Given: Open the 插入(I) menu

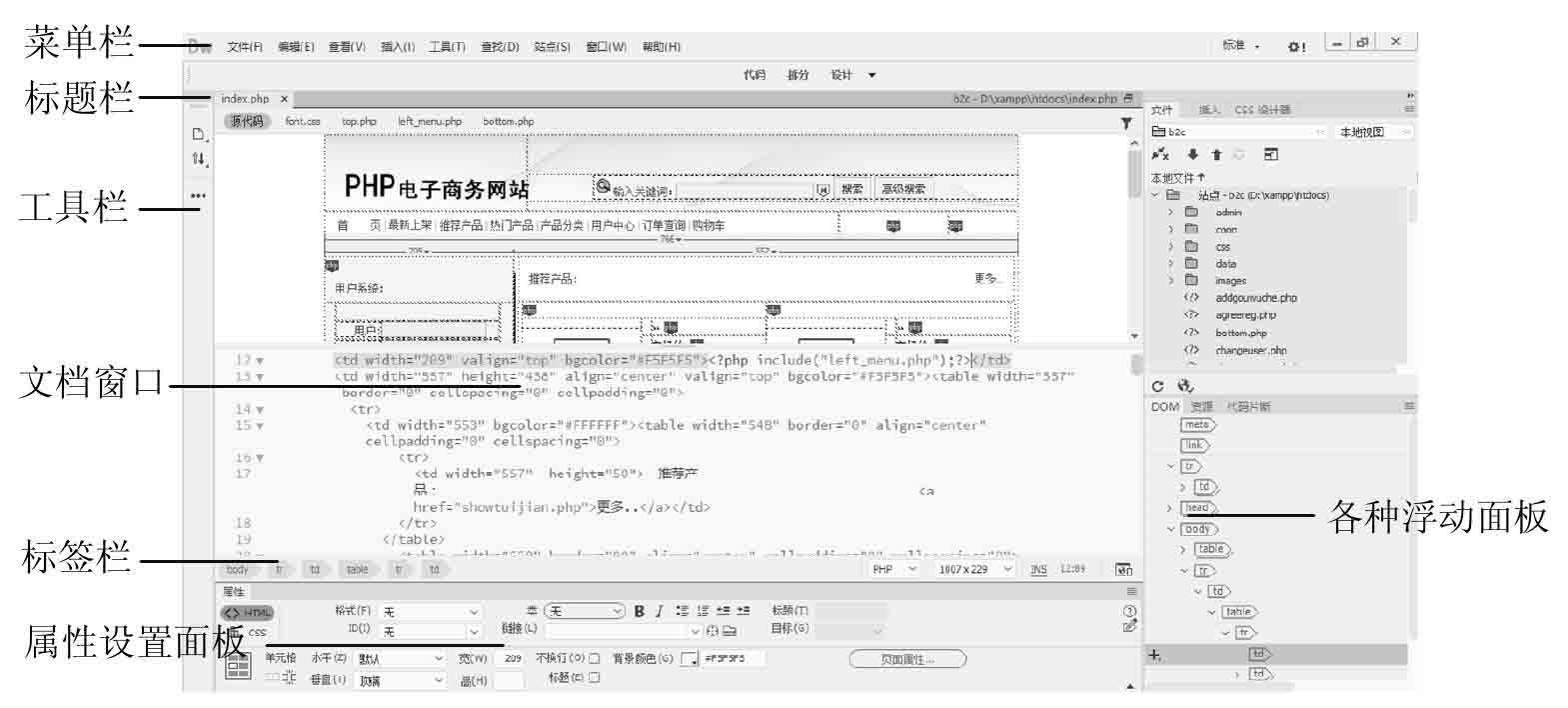Looking at the screenshot, I should pyautogui.click(x=398, y=47).
